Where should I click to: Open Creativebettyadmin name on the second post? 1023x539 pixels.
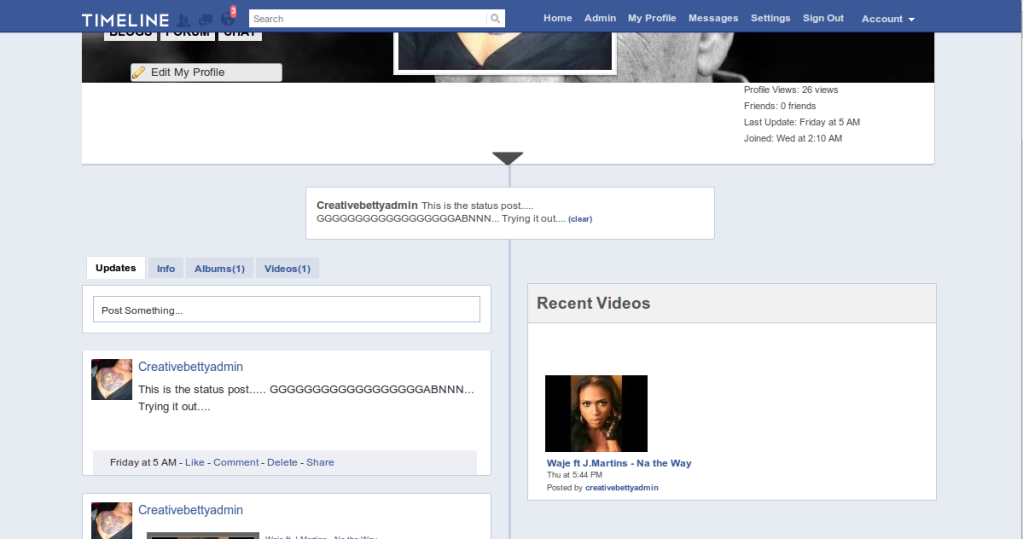(x=191, y=510)
